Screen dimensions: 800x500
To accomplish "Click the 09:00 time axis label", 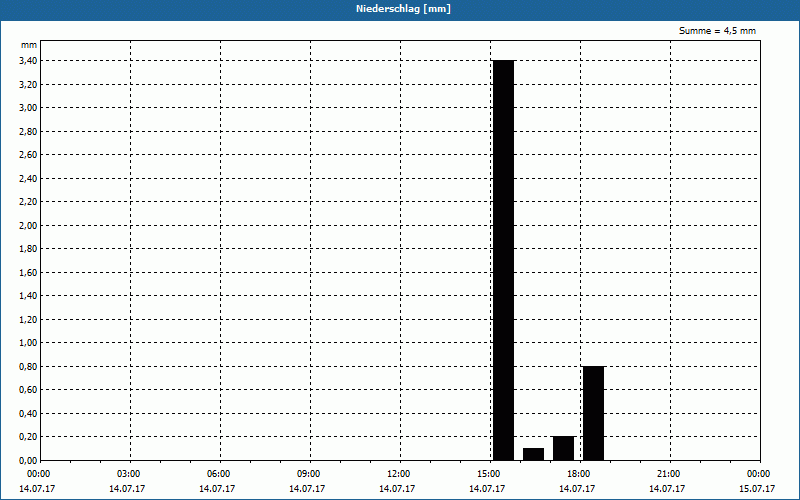I will point(309,474).
